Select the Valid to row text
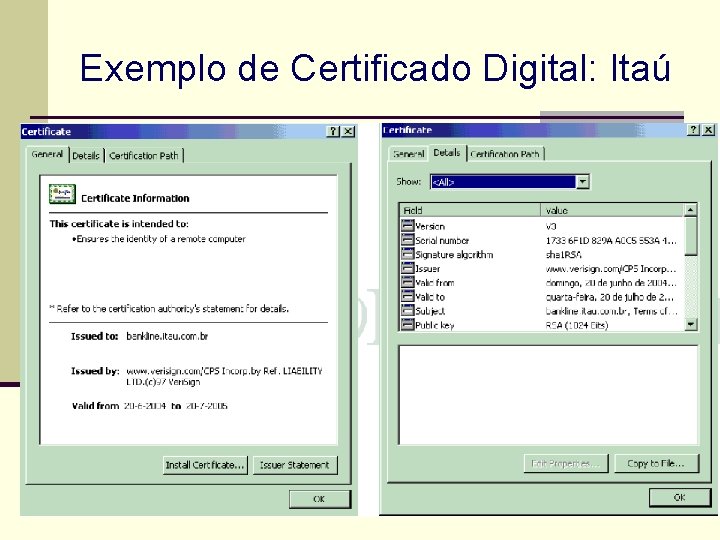The height and width of the screenshot is (540, 720). click(430, 297)
